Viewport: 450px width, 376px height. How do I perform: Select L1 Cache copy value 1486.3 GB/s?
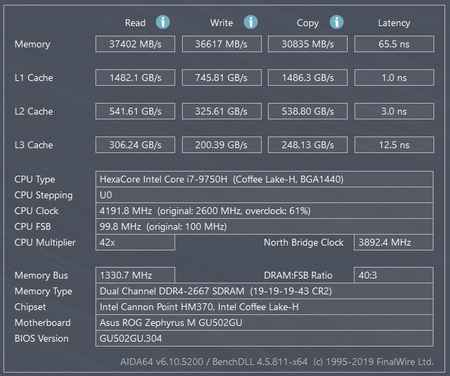pyautogui.click(x=308, y=78)
